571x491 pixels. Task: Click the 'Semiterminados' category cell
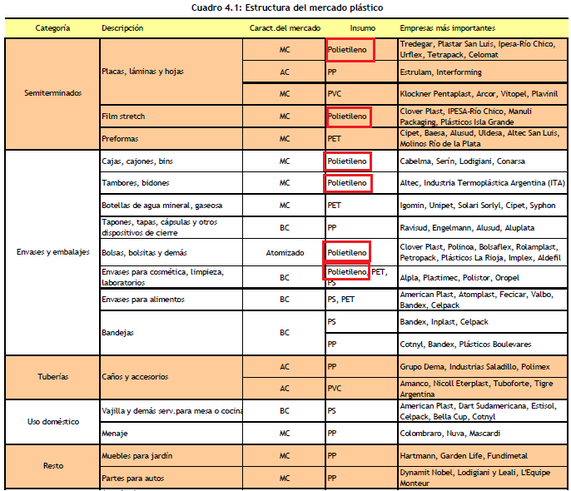(53, 93)
